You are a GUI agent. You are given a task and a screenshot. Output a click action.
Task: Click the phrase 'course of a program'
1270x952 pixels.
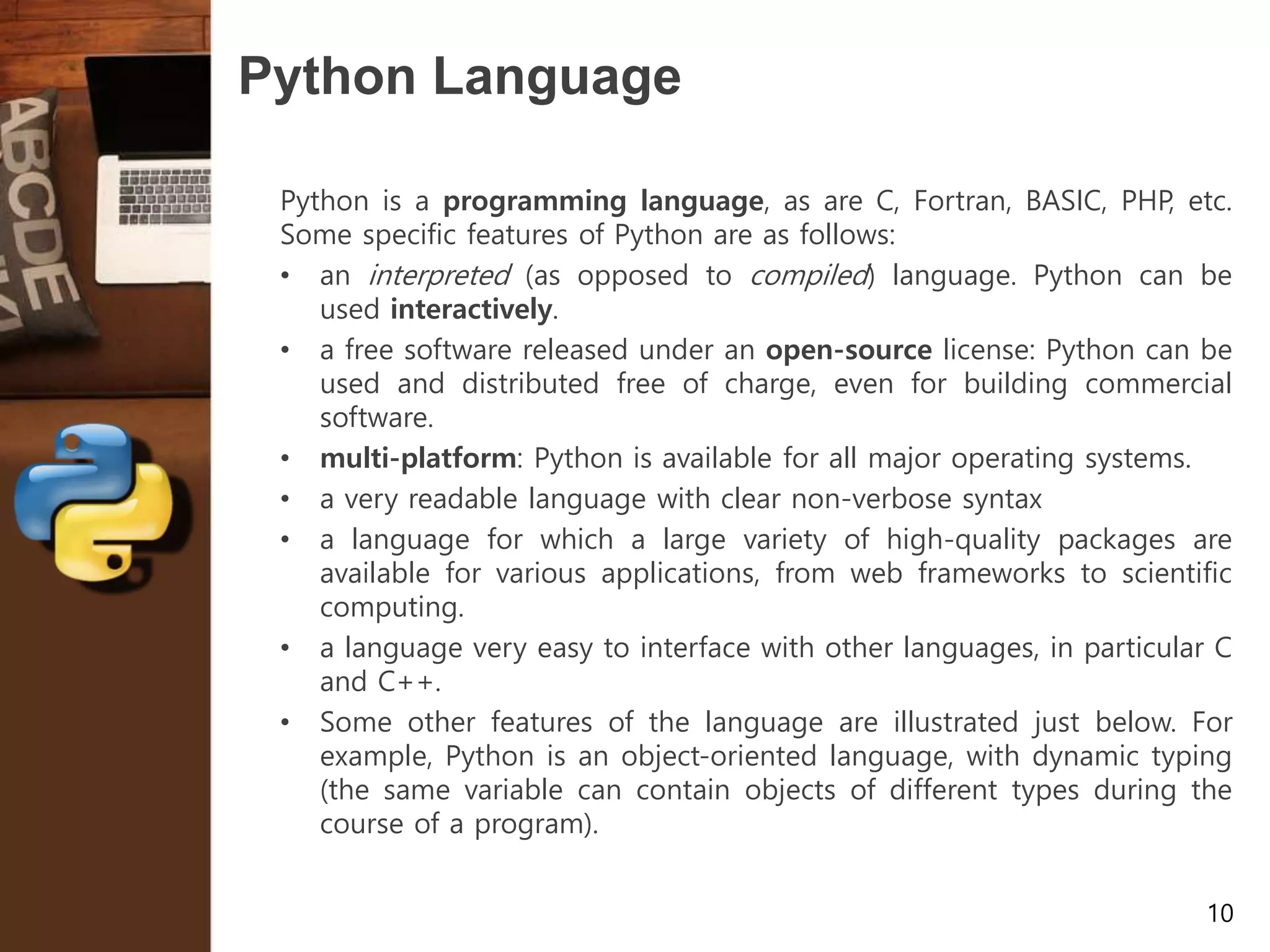[451, 824]
